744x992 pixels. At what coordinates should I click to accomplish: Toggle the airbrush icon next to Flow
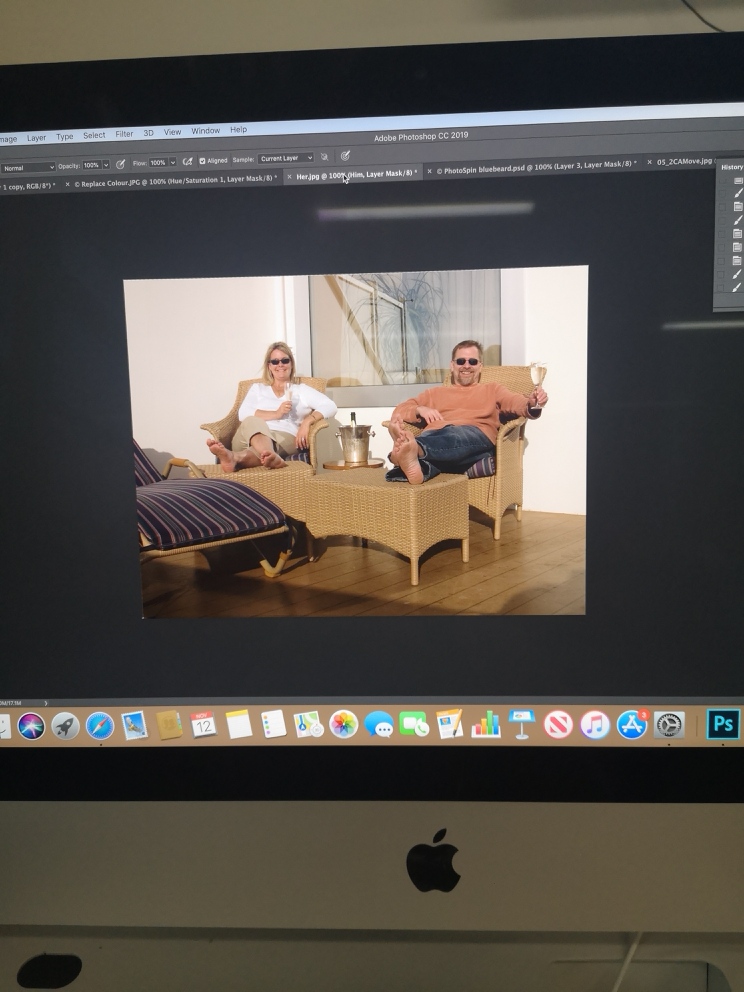point(187,161)
